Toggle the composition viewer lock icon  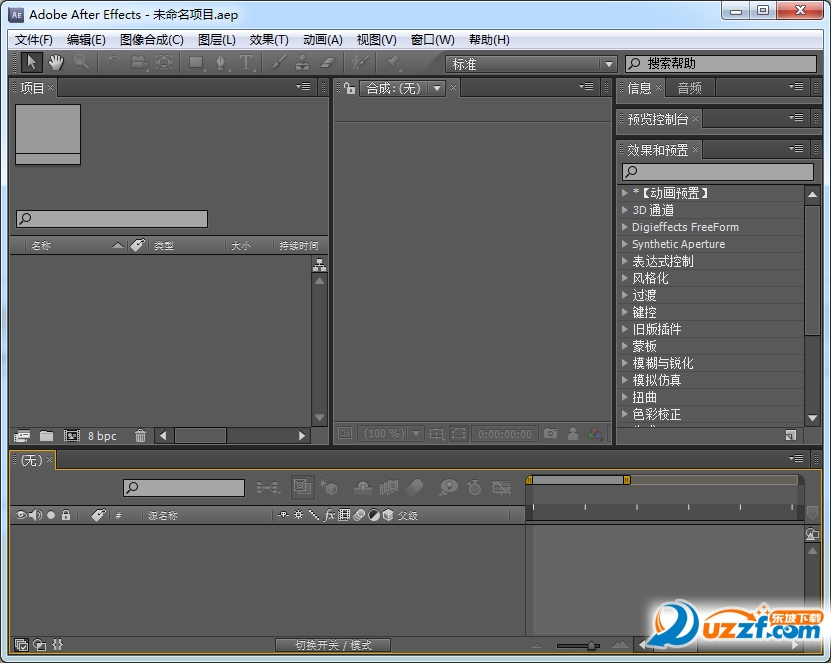click(349, 88)
